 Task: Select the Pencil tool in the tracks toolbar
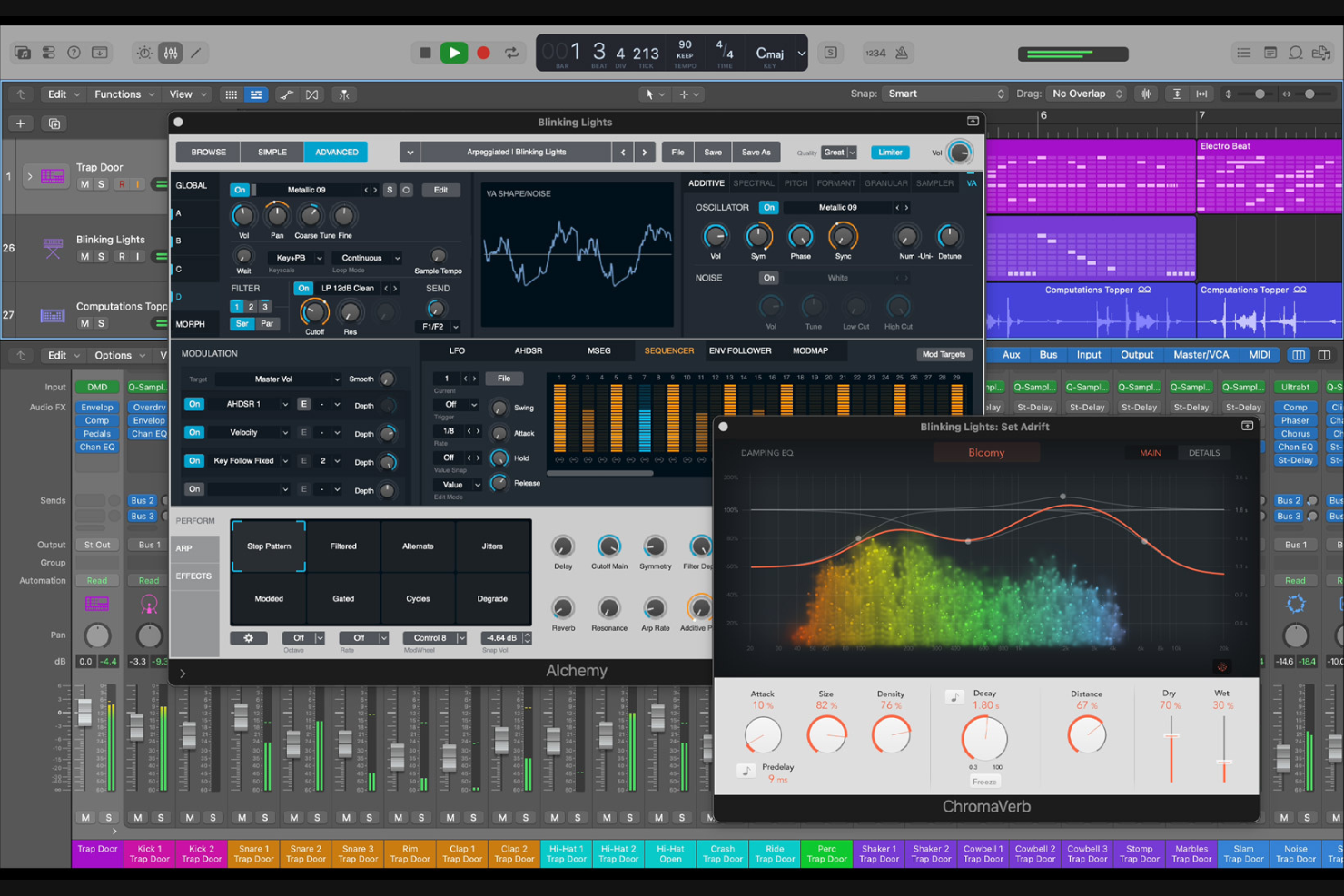point(195,53)
